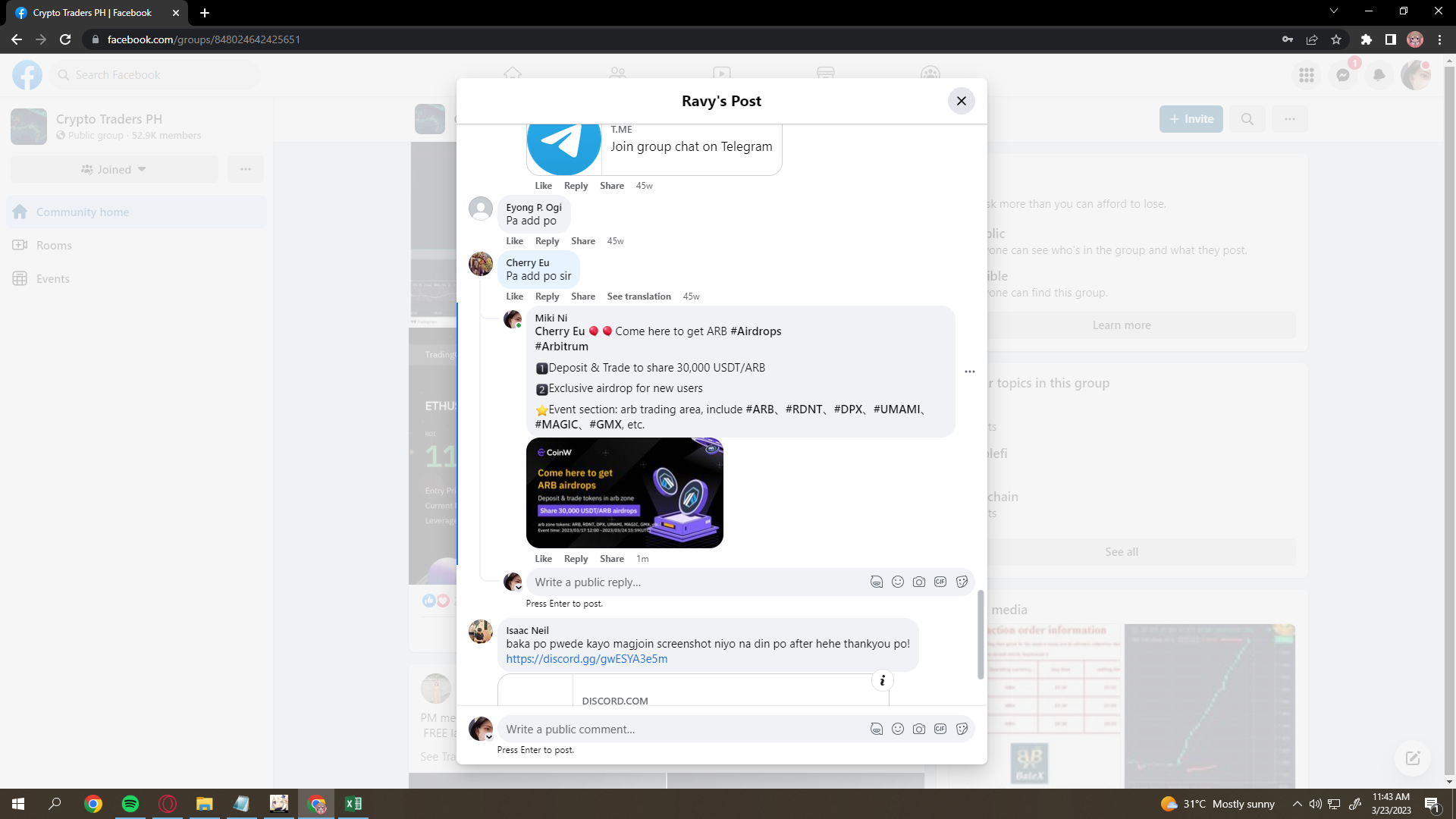Open Rooms in group sidebar
The image size is (1456, 819).
pyautogui.click(x=54, y=246)
